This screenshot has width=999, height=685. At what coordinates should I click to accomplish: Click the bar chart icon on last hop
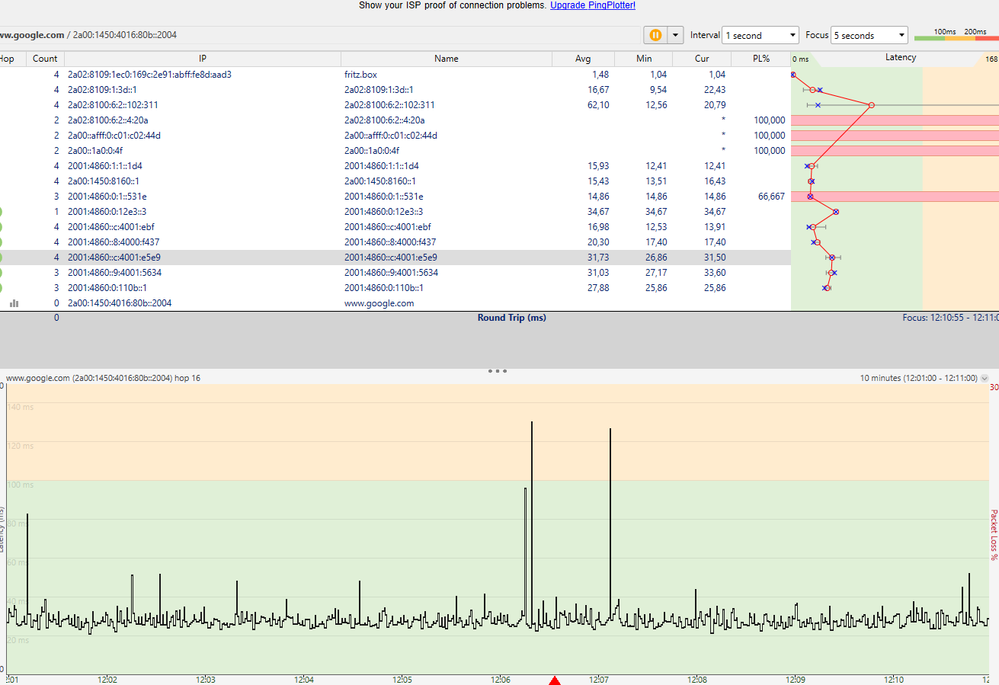(14, 304)
